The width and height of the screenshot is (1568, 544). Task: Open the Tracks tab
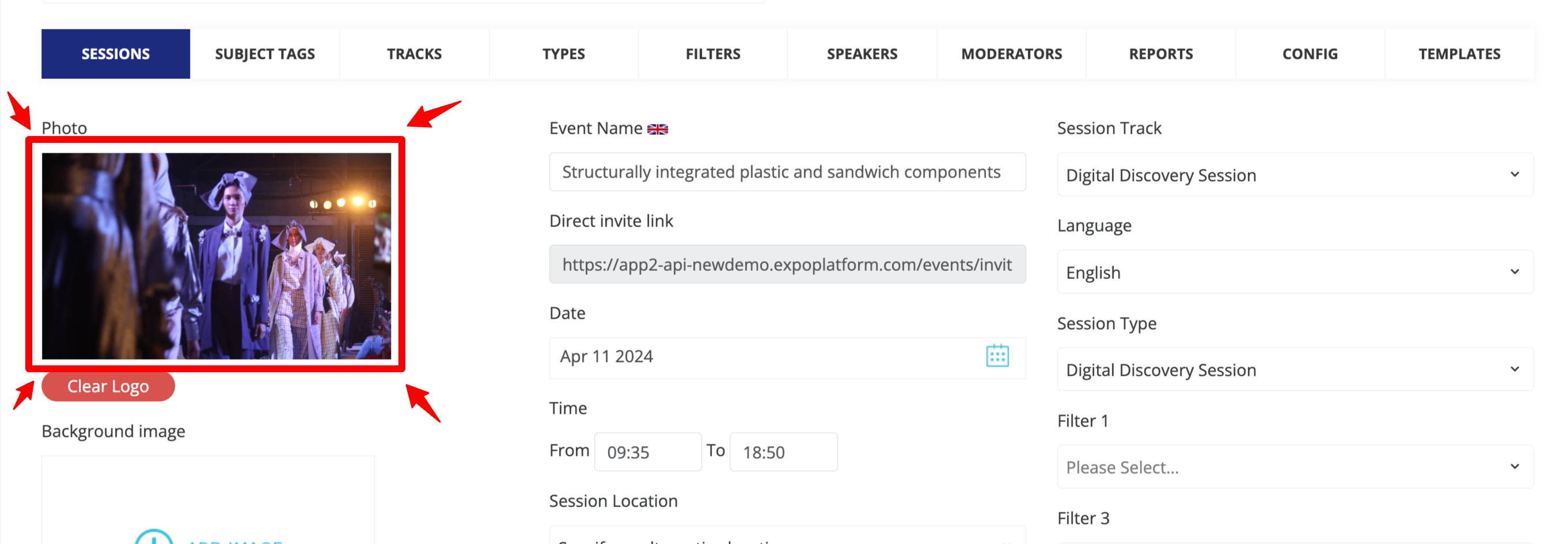pos(414,54)
